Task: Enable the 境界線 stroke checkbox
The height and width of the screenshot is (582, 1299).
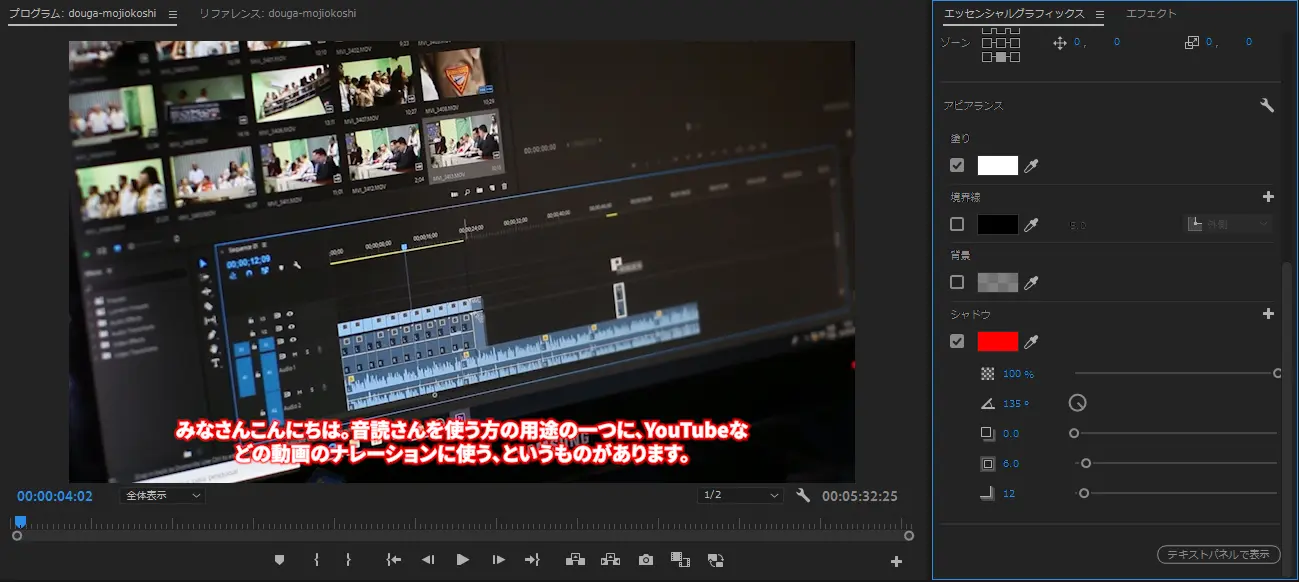Action: click(956, 223)
